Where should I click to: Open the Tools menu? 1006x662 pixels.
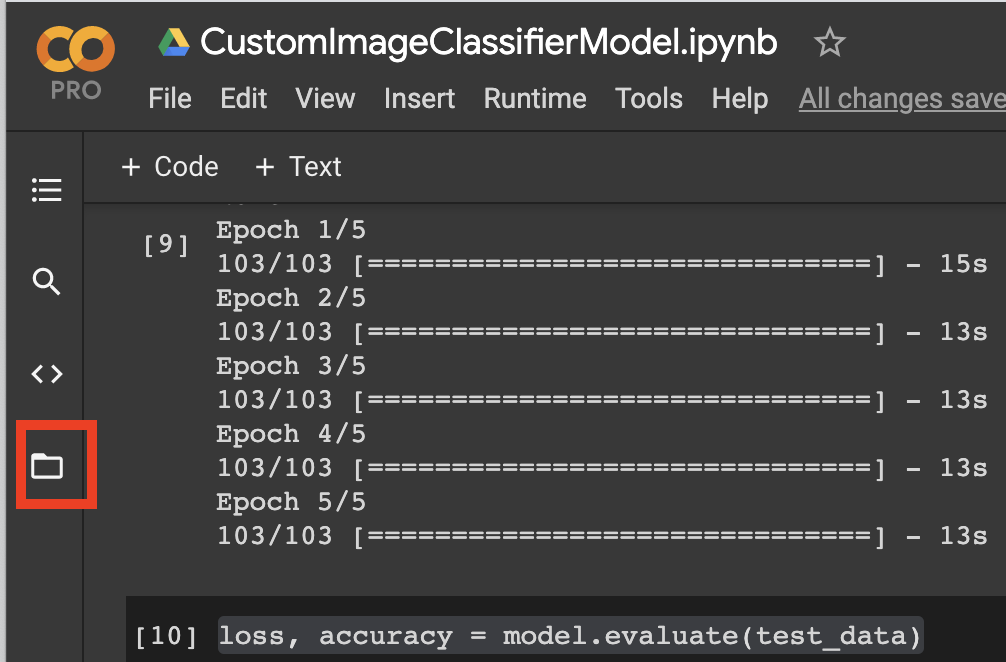649,99
